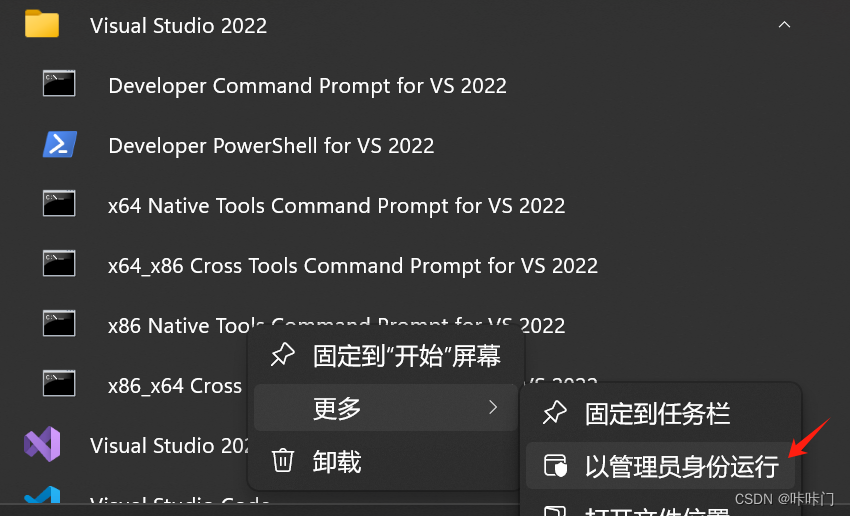
Task: Choose 以管理员身份运行 option
Action: pos(660,466)
